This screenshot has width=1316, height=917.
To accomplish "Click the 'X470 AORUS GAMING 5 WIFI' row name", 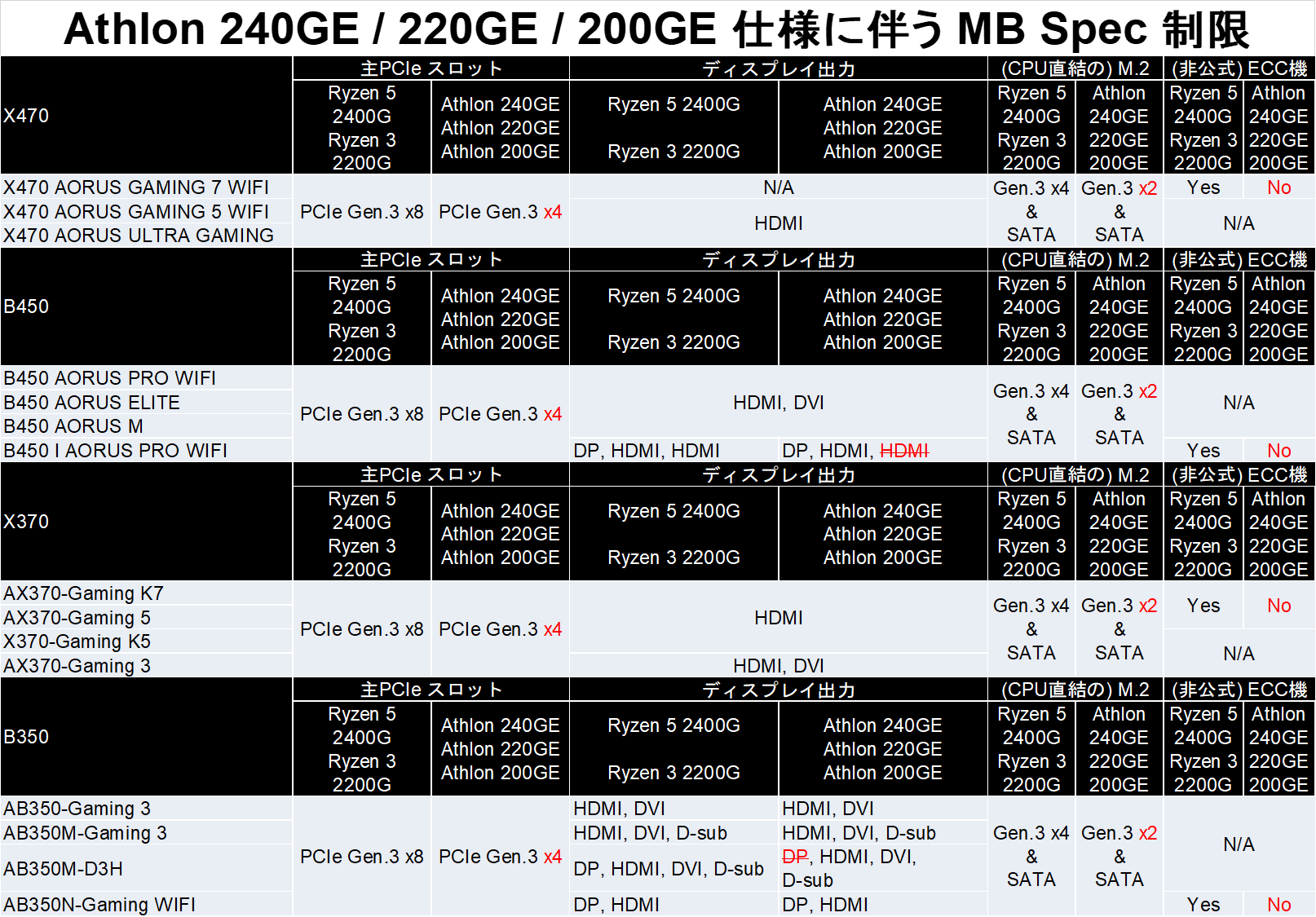I will (136, 212).
